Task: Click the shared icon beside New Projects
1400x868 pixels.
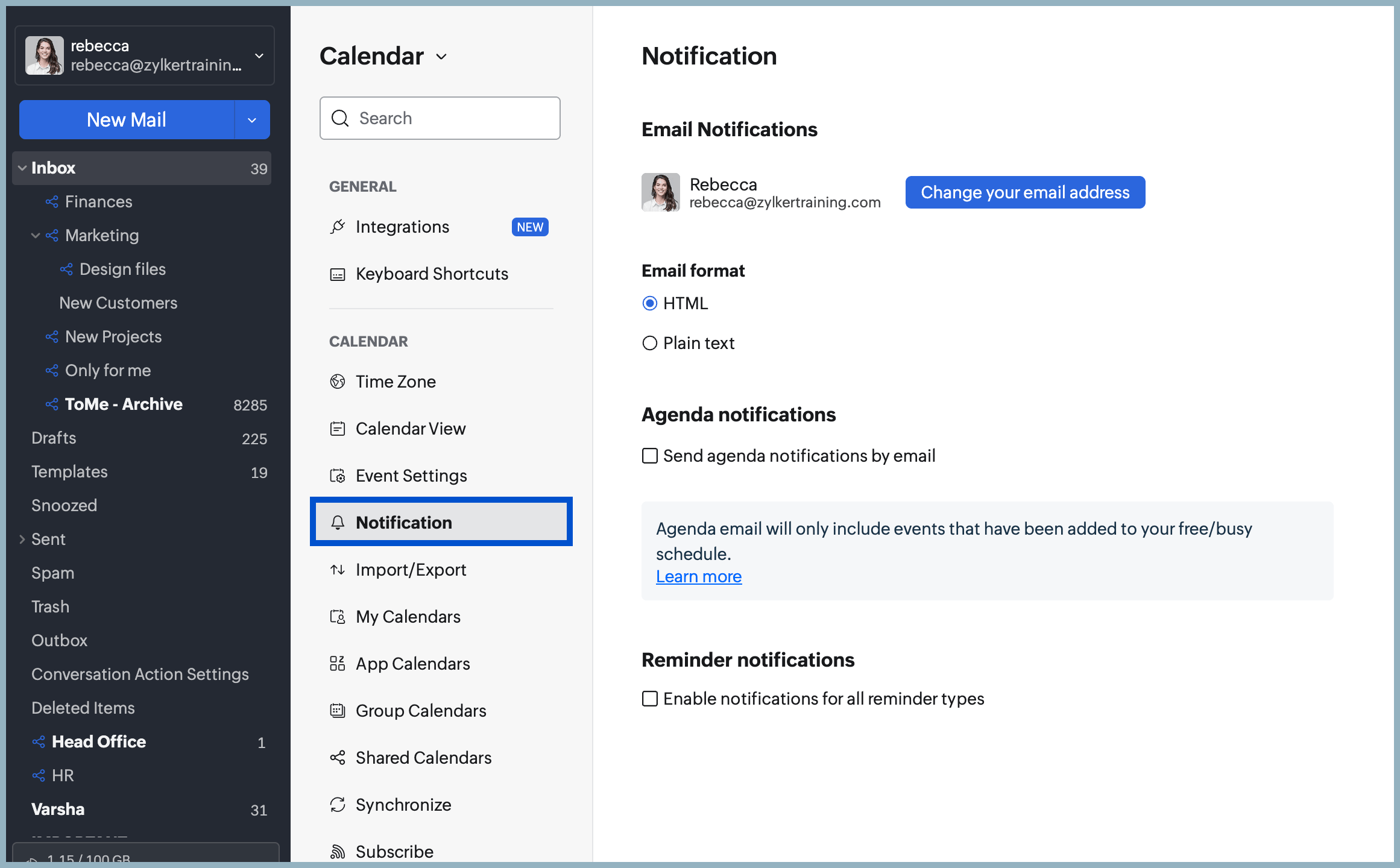Action: click(x=52, y=336)
